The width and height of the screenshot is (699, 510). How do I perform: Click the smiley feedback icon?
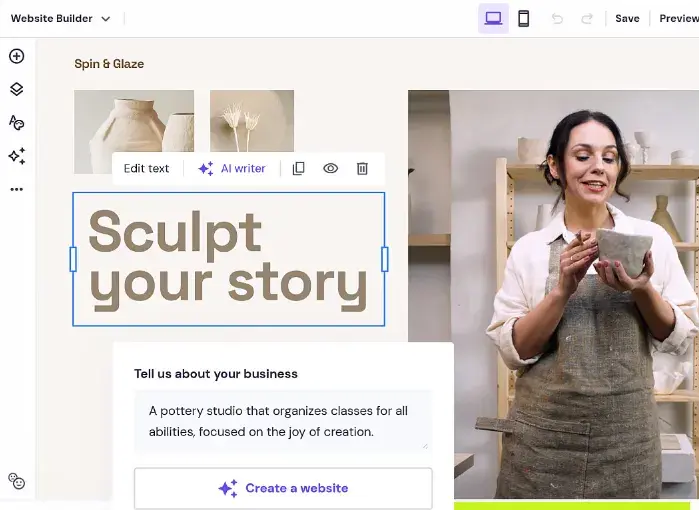point(16,481)
